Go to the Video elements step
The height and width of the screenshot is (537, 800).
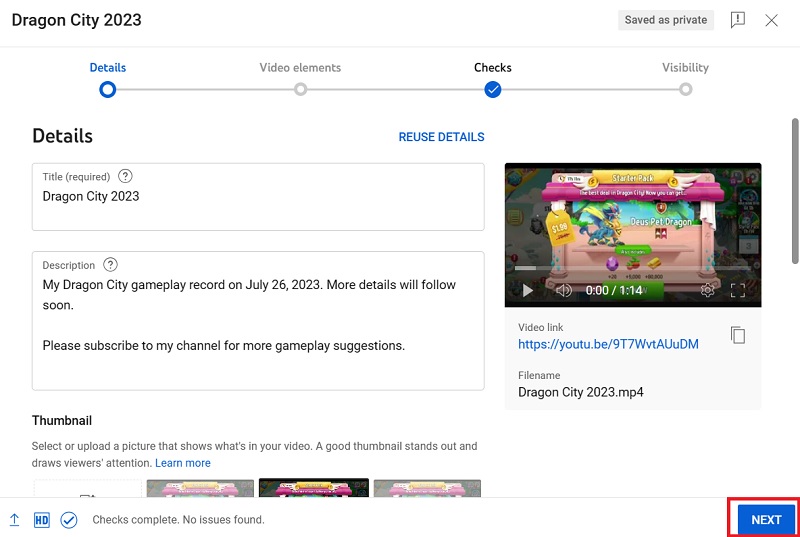(300, 67)
